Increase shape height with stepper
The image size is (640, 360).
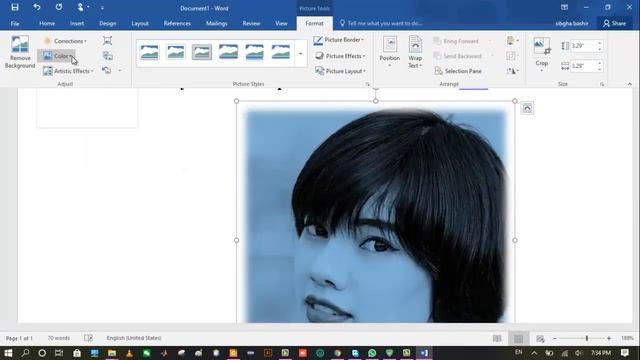pyautogui.click(x=600, y=43)
